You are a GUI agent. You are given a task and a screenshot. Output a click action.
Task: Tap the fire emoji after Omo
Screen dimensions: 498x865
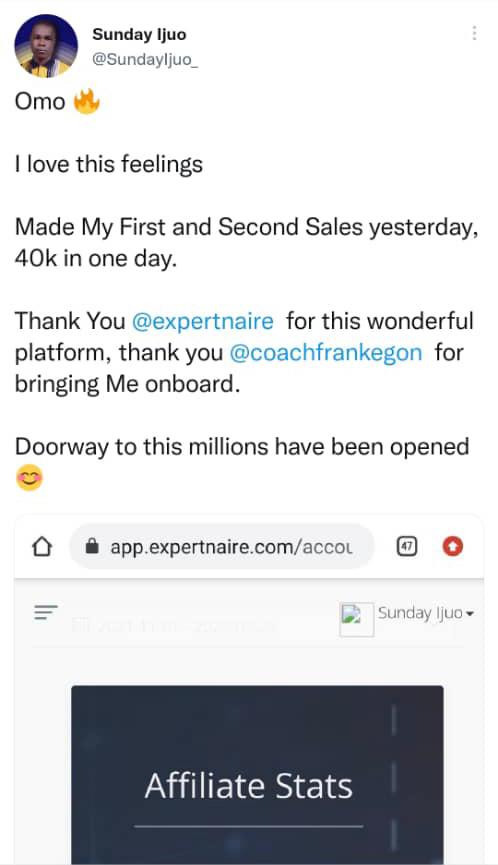(87, 102)
